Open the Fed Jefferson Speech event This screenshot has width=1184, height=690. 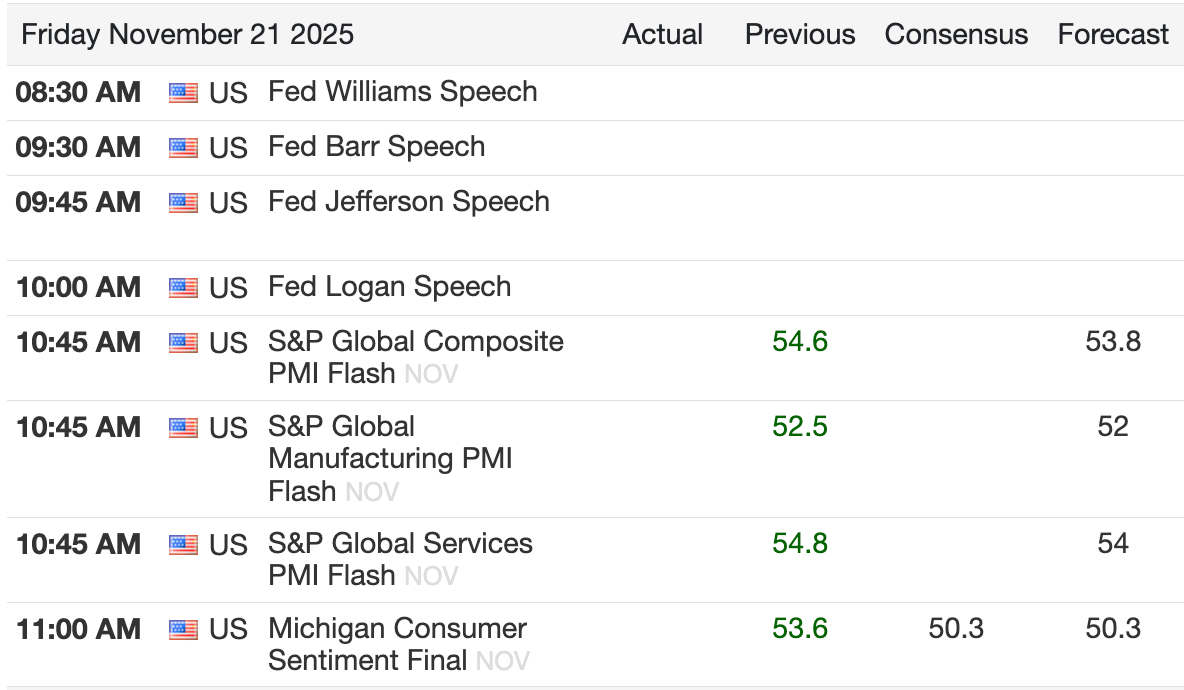[408, 202]
